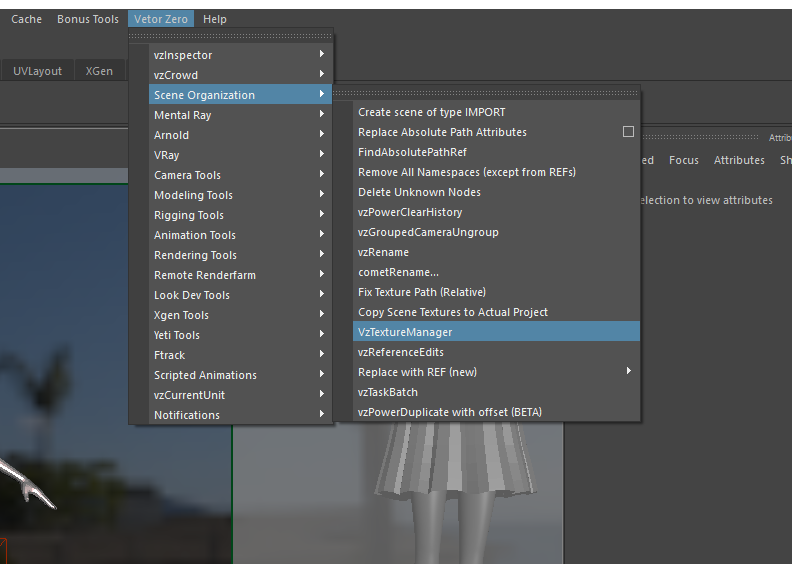Open the Focus menu in Attribute Editor
The height and width of the screenshot is (564, 792).
pyautogui.click(x=684, y=160)
